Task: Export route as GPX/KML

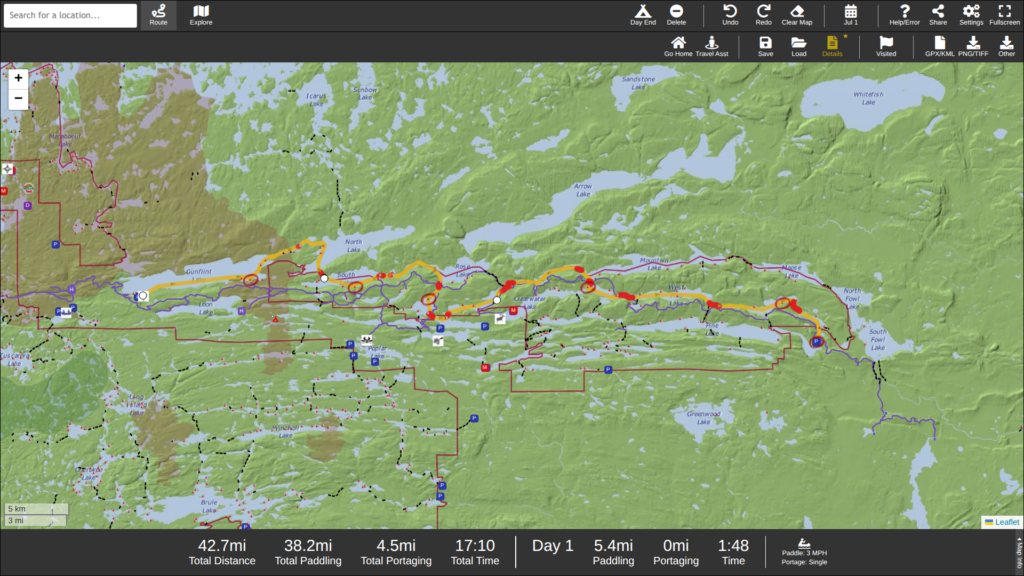Action: pos(940,46)
